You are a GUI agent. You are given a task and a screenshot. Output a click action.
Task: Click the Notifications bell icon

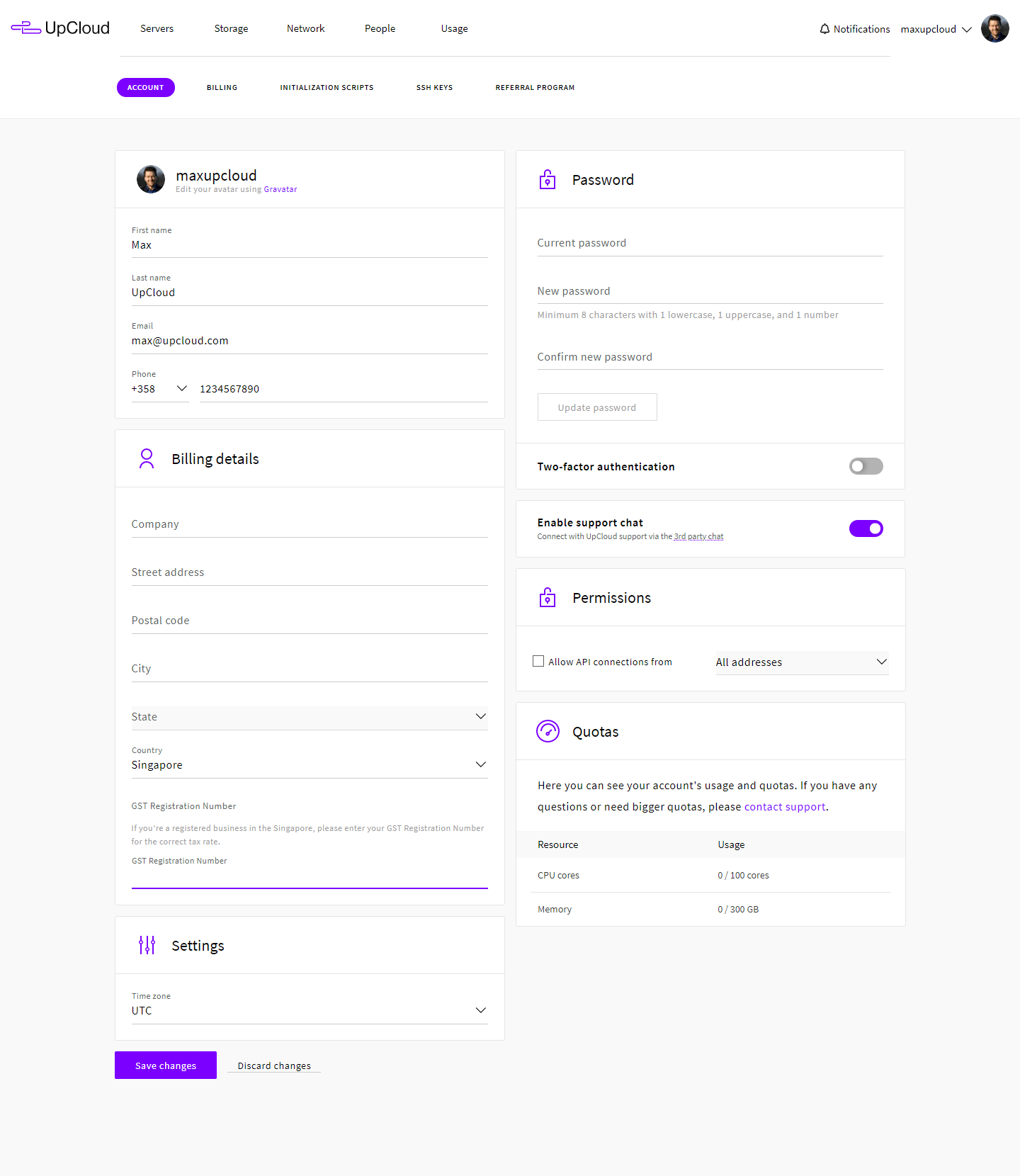tap(824, 29)
